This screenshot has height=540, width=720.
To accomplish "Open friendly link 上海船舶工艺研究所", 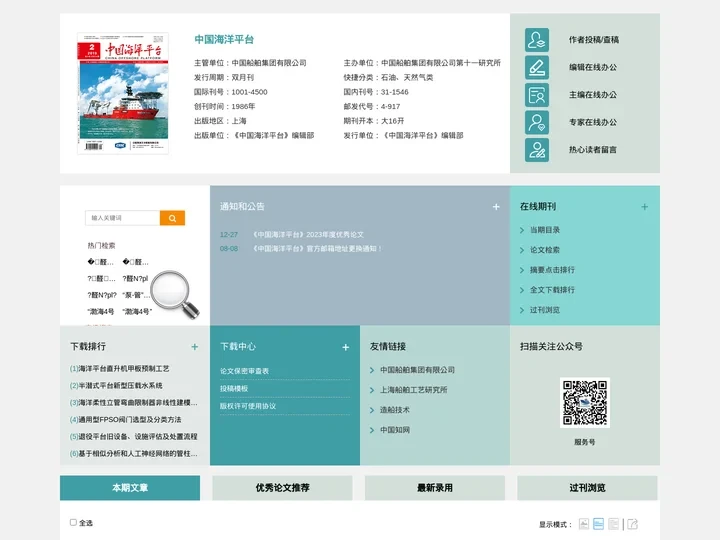I will tap(414, 390).
